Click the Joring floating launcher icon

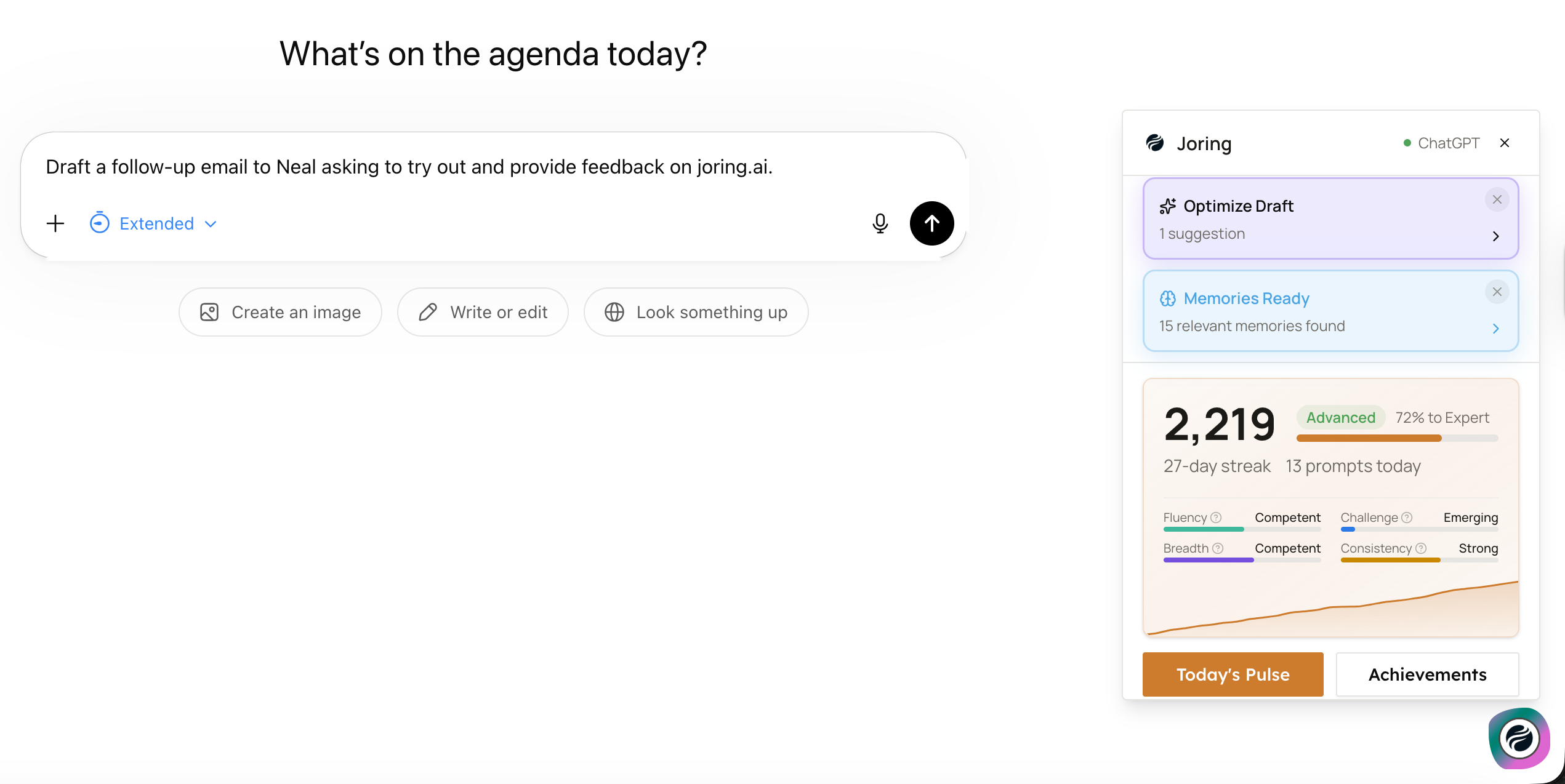click(x=1519, y=738)
